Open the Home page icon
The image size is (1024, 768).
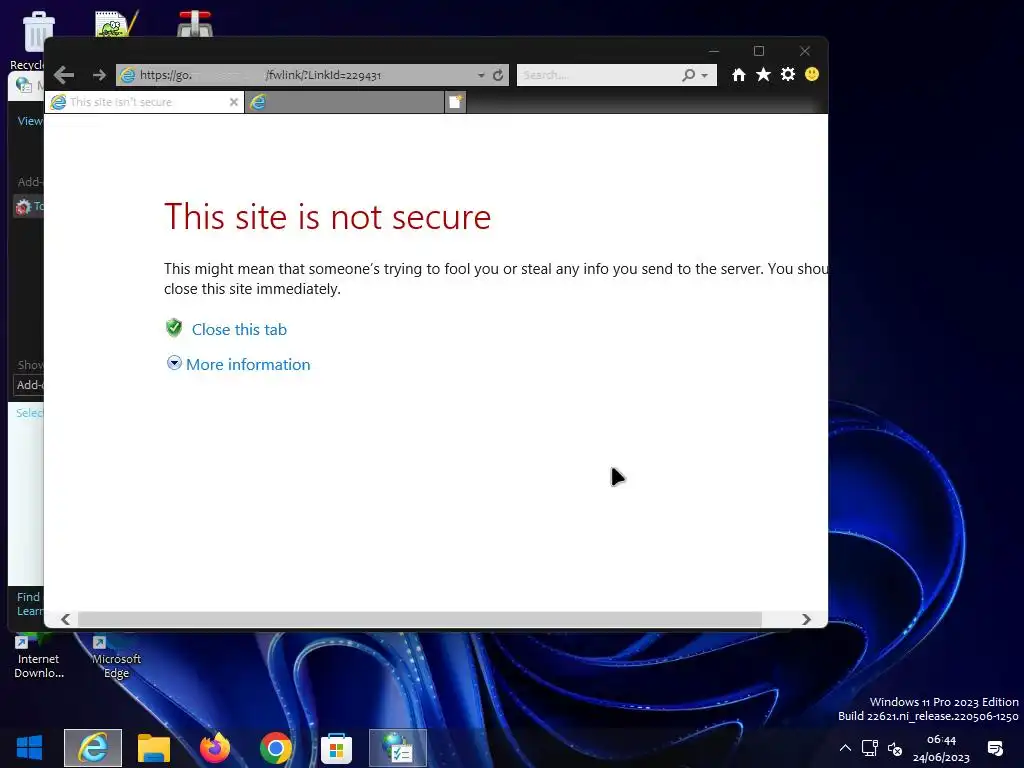tap(739, 74)
